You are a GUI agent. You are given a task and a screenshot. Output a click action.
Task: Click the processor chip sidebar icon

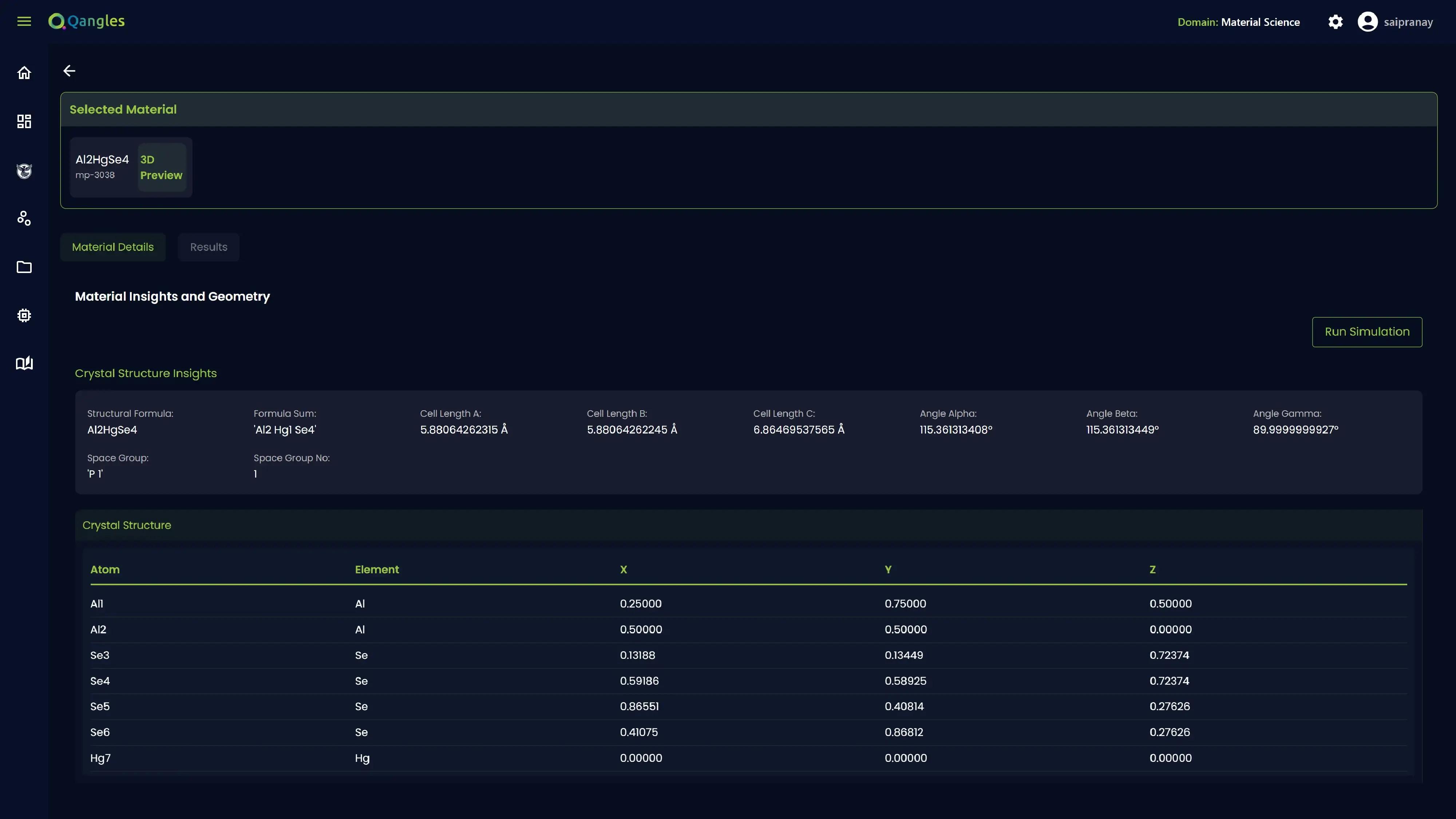[24, 315]
